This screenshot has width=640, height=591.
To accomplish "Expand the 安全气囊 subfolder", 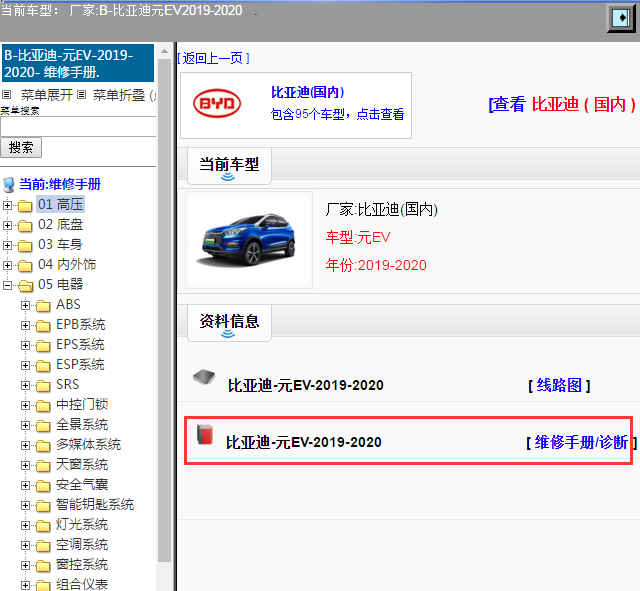I will (x=25, y=485).
